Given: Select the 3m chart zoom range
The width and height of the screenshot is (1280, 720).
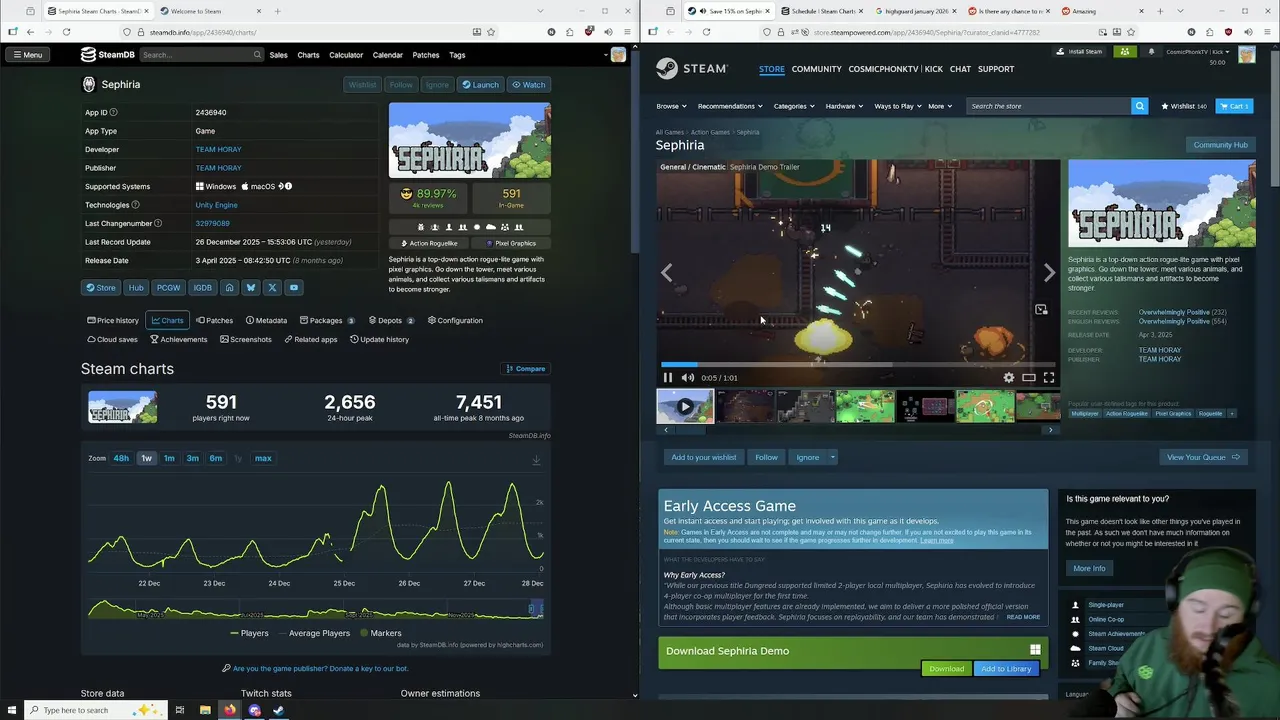Looking at the screenshot, I should pos(192,458).
